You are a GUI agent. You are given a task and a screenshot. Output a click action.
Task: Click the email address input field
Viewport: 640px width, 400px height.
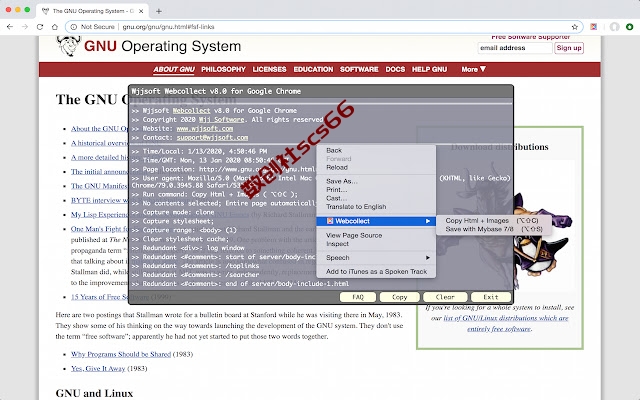pos(515,48)
